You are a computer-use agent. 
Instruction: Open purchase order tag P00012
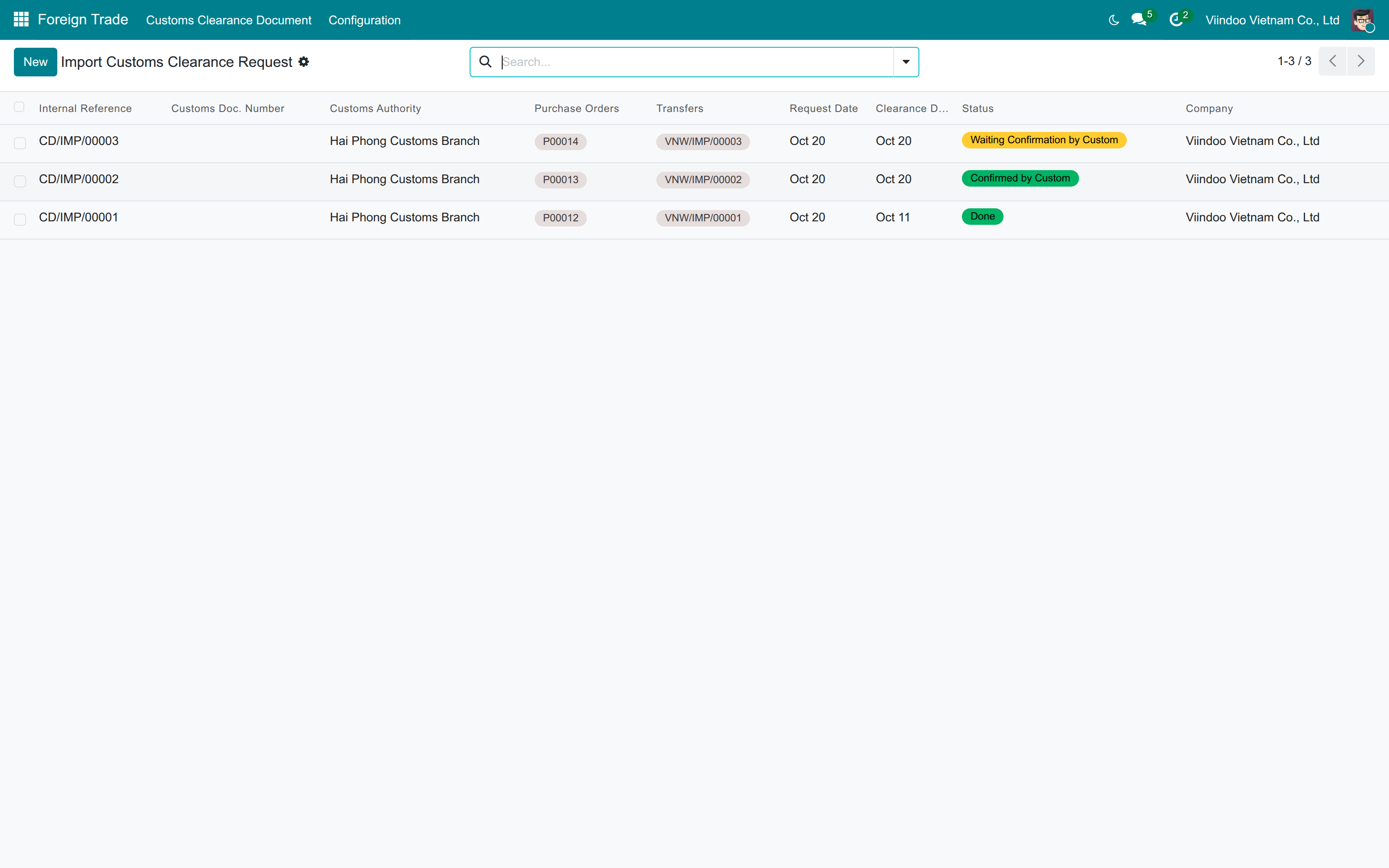(x=560, y=218)
